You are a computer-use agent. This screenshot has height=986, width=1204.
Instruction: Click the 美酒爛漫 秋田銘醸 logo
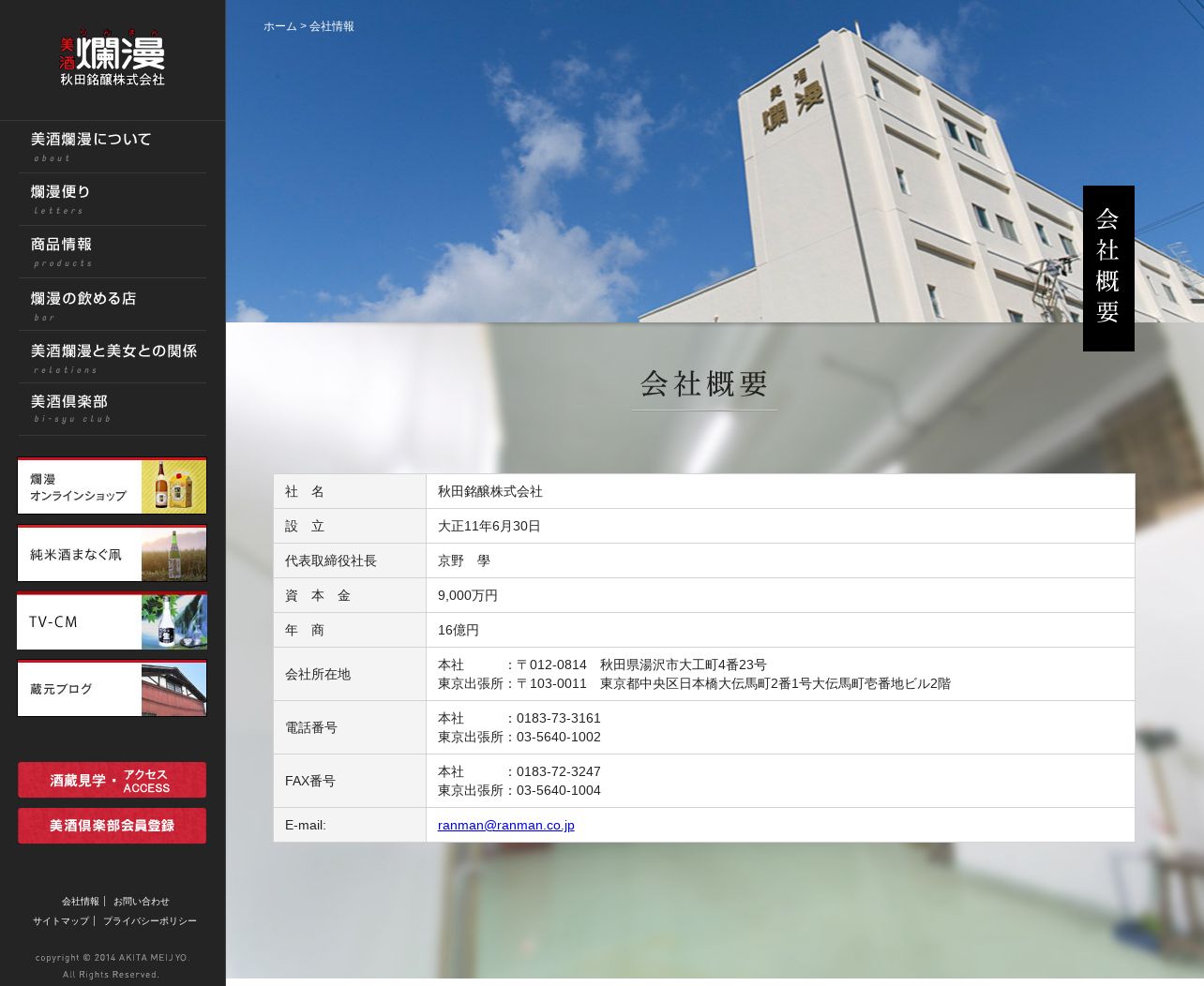(113, 58)
